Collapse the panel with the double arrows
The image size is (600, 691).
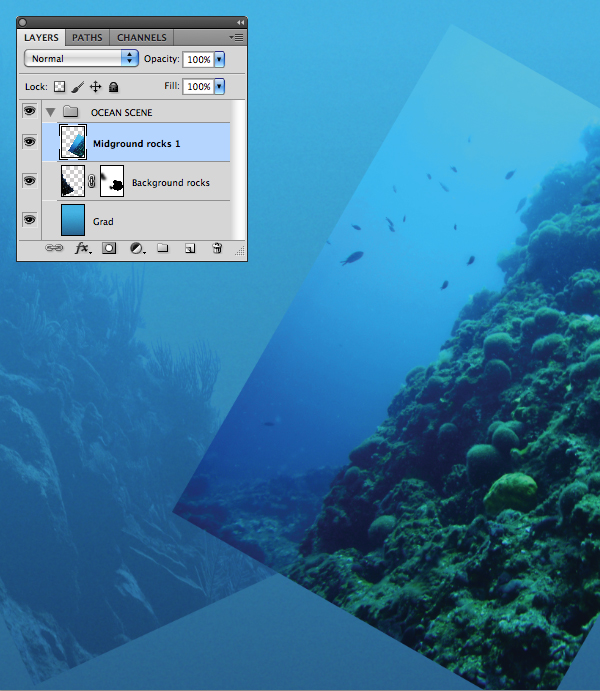[240, 22]
